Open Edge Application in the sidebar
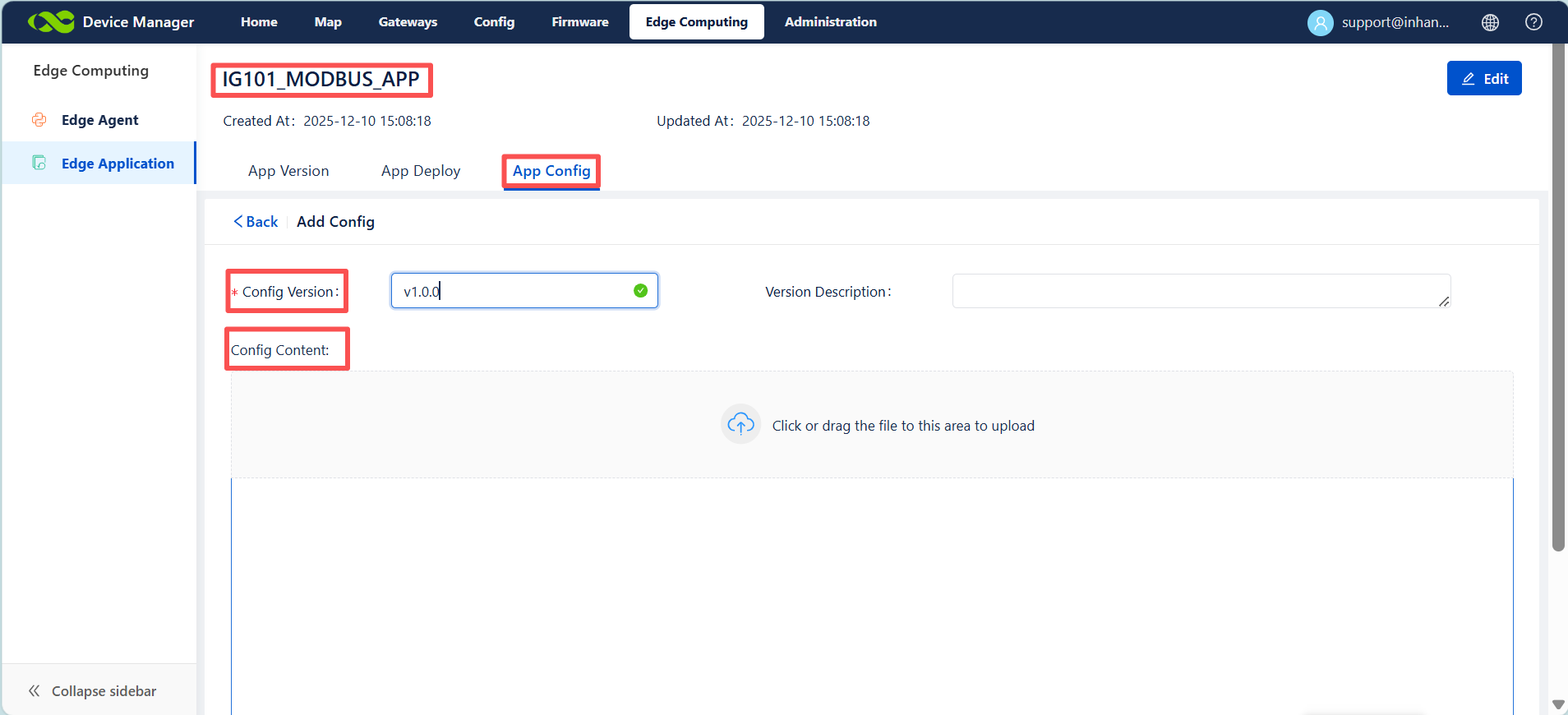 [118, 164]
